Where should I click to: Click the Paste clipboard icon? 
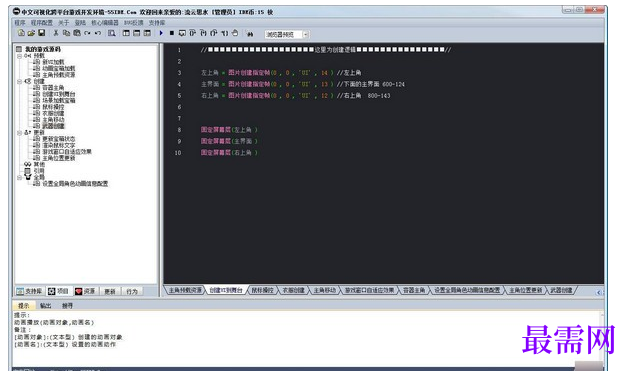point(77,33)
